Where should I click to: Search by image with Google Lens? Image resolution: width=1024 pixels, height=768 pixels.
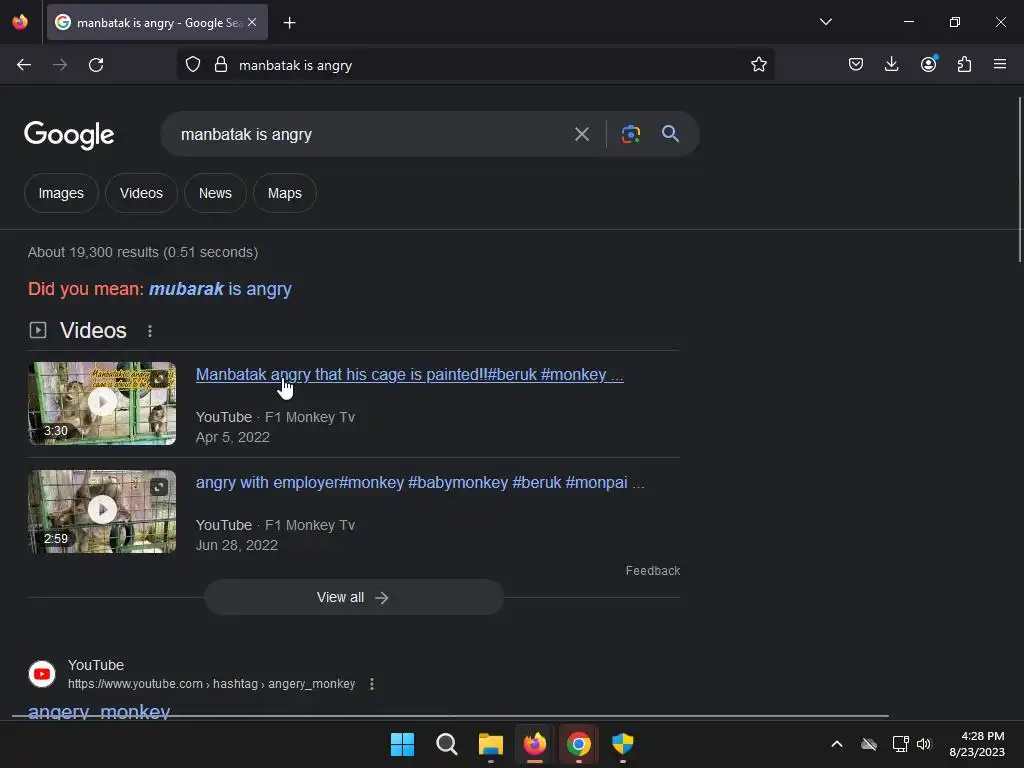[x=630, y=135]
